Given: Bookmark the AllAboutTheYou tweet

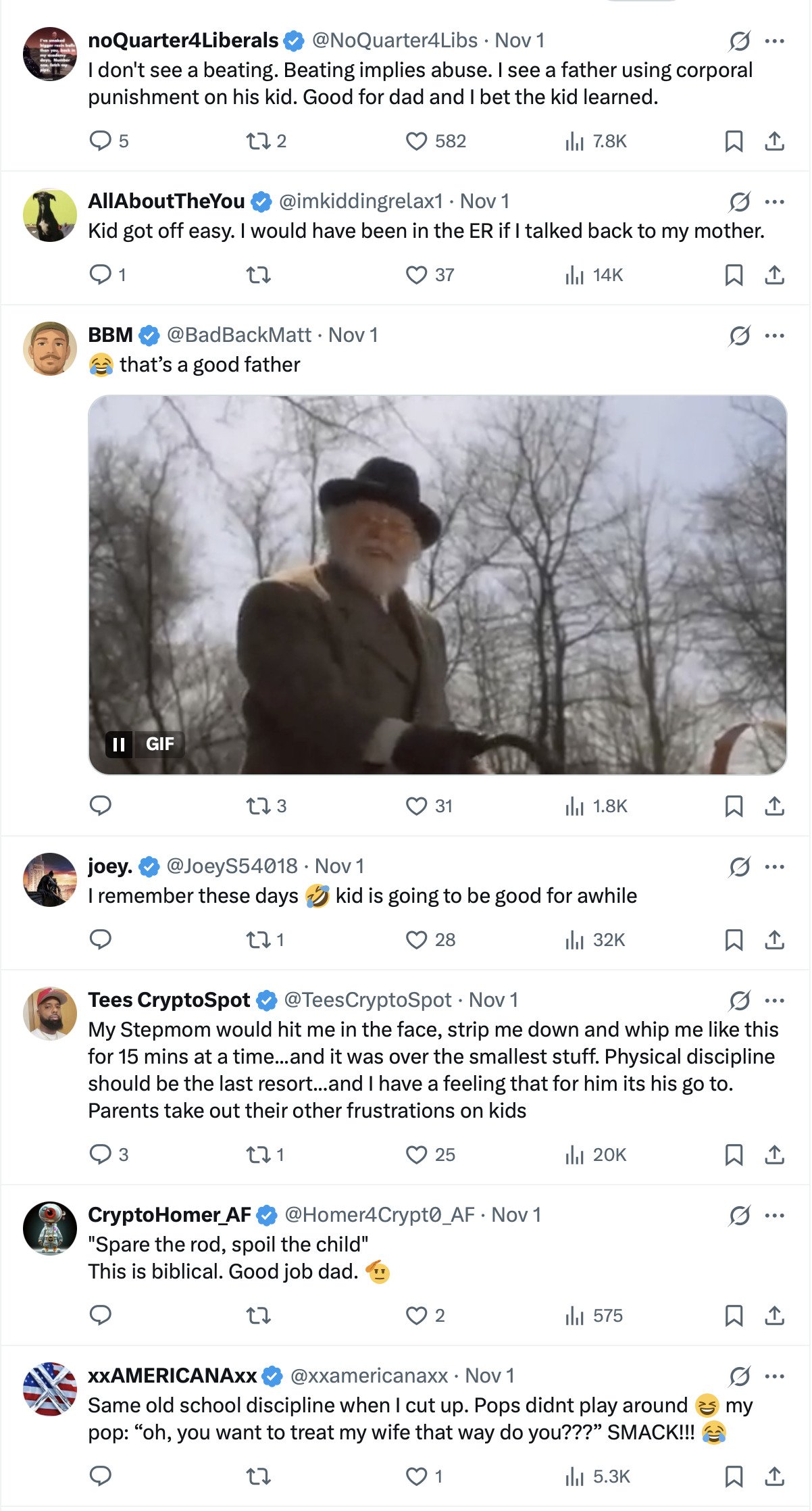Looking at the screenshot, I should (x=734, y=275).
